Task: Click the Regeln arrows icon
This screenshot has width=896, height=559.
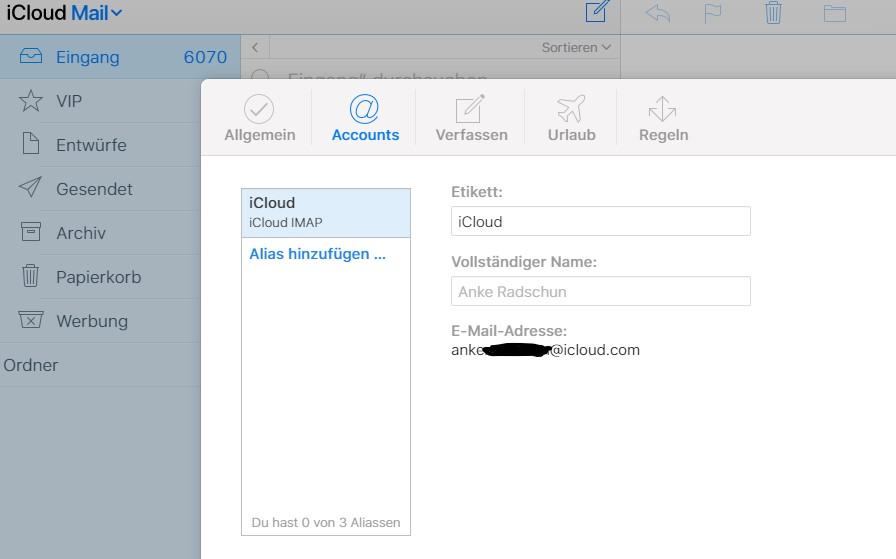Action: point(662,109)
